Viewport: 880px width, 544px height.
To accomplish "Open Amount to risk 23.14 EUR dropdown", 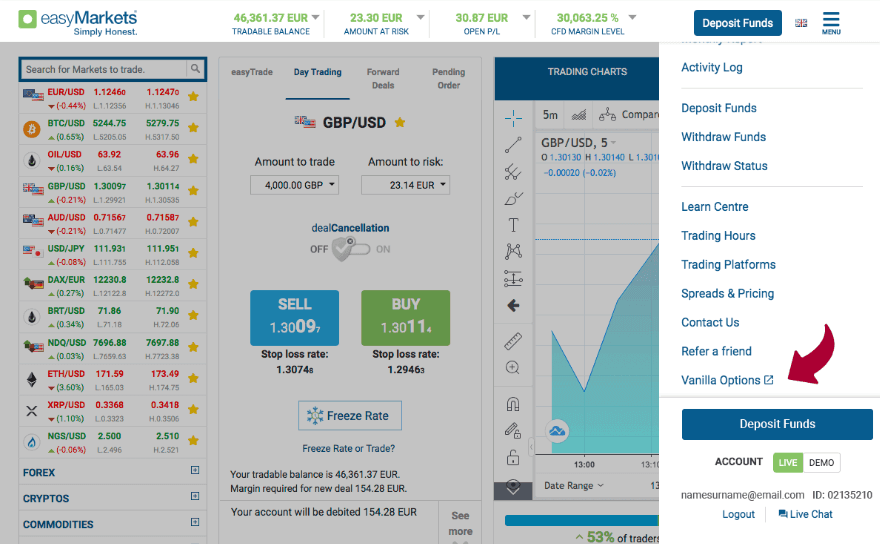I will pos(406,185).
